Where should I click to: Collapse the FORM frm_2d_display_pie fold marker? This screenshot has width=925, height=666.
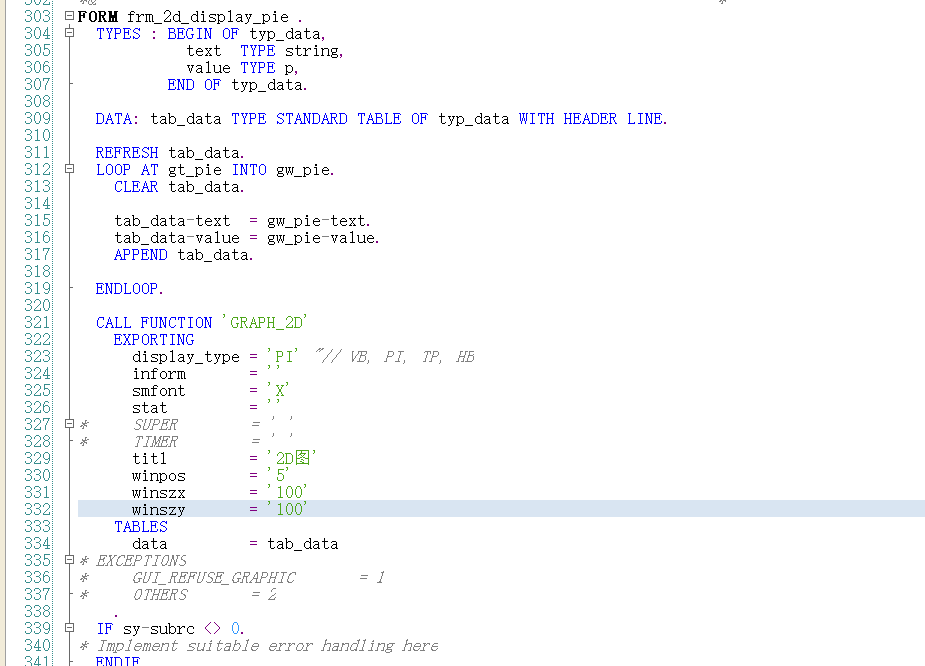click(70, 16)
